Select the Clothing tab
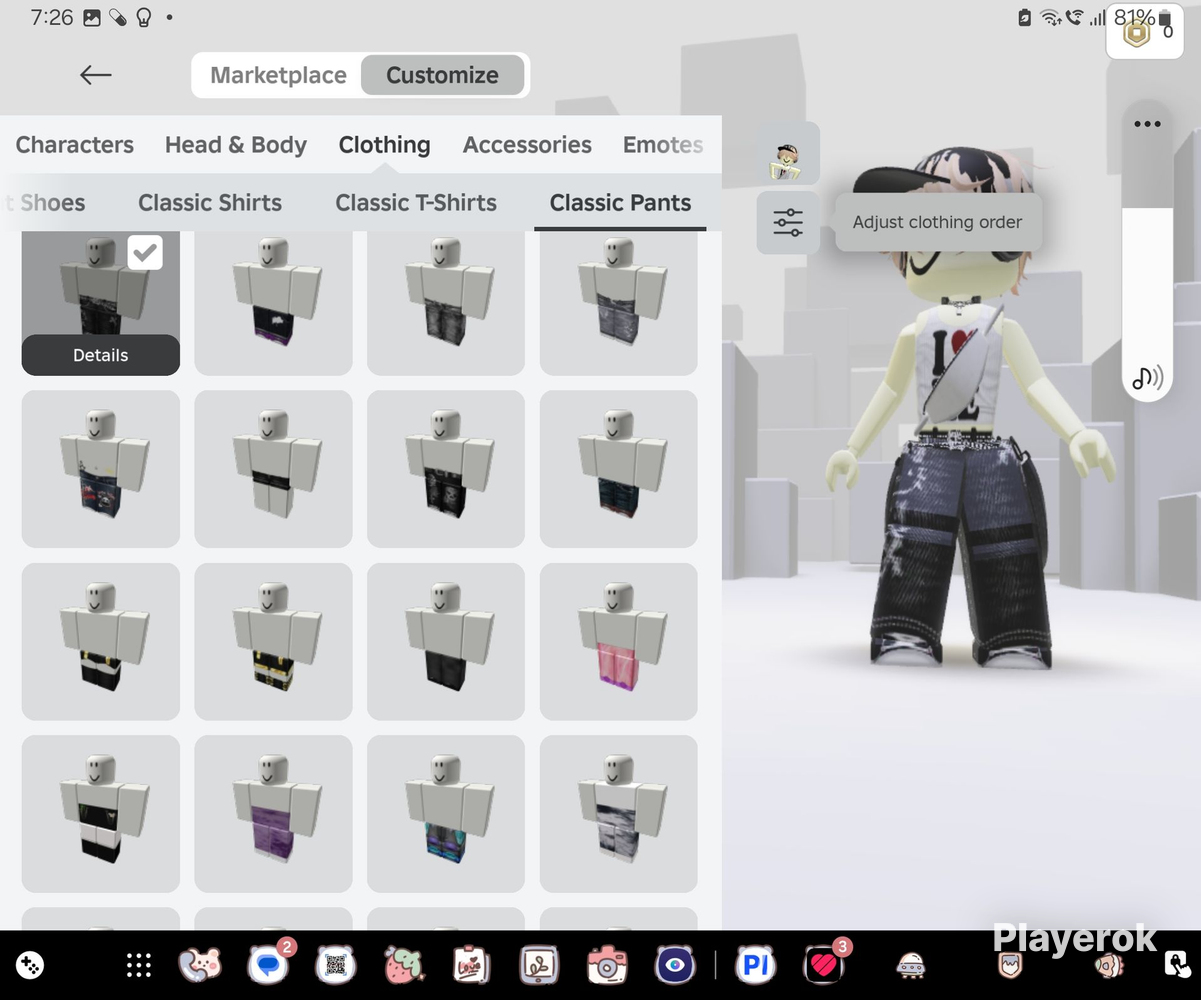1201x1000 pixels. [x=385, y=145]
